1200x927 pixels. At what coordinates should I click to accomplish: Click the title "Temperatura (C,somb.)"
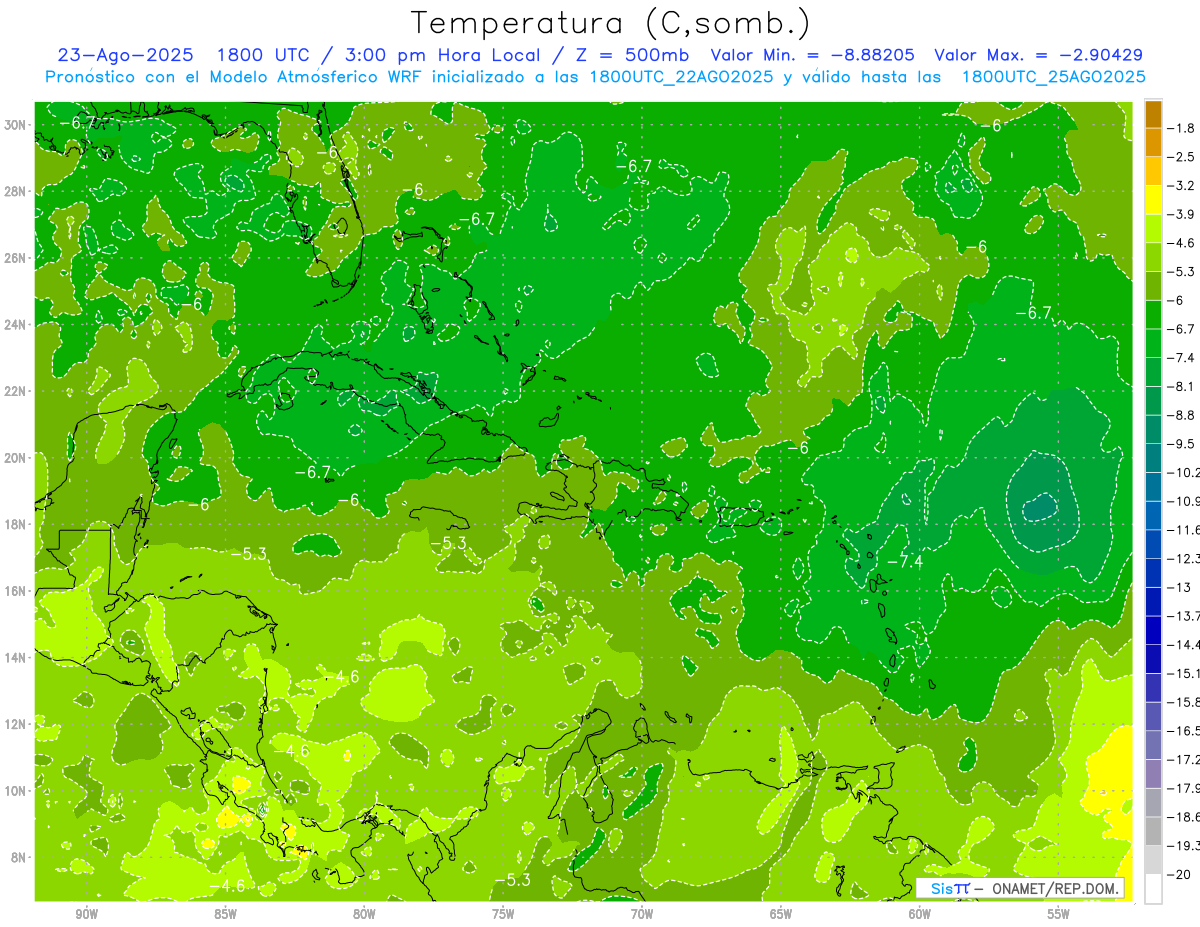tap(610, 23)
